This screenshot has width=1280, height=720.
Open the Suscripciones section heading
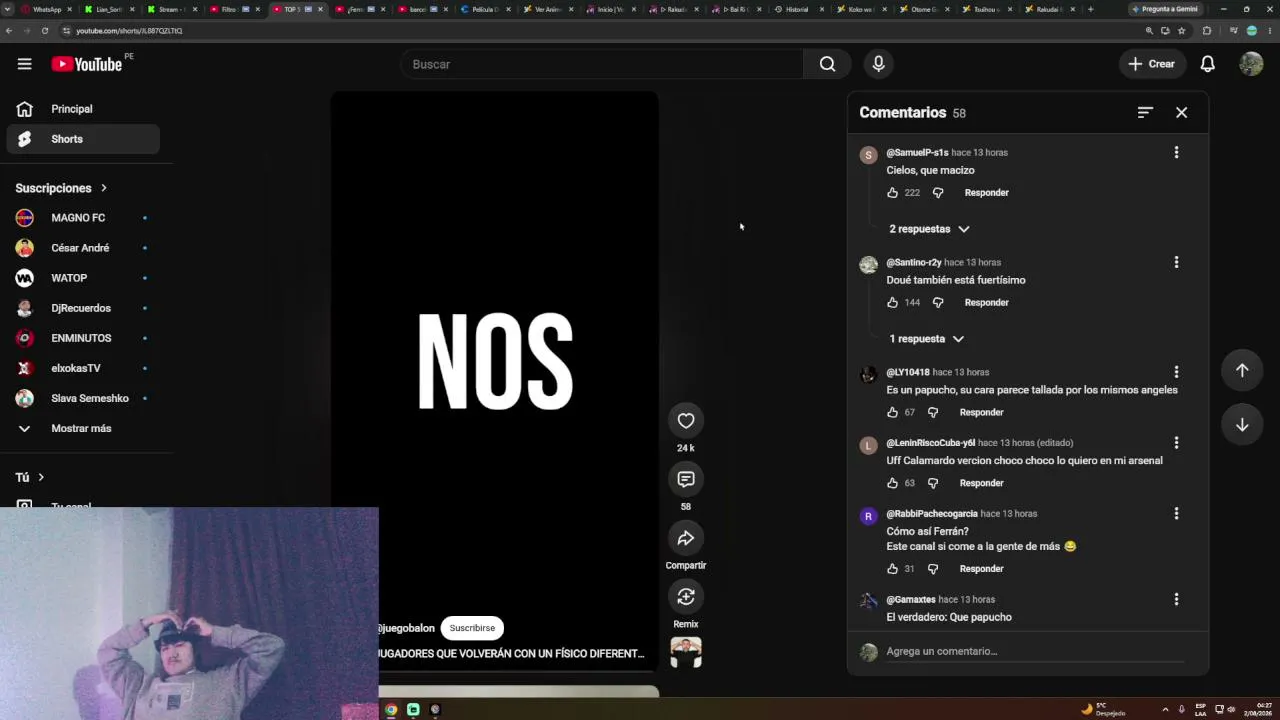tap(61, 188)
